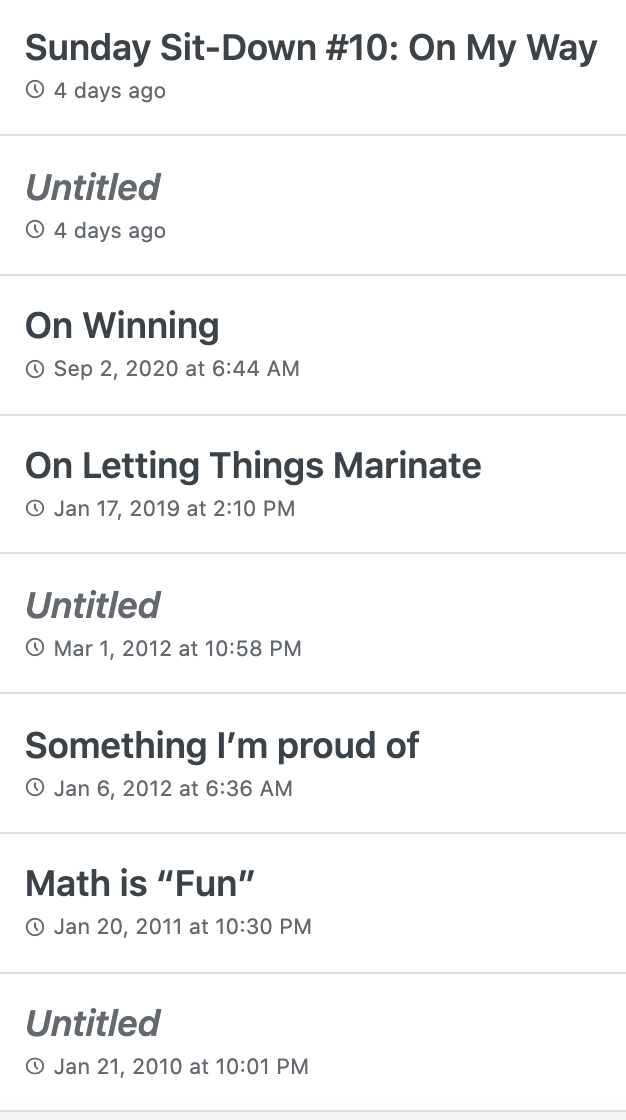
Task: Click clock icon under first Untitled draft
Action: [35, 231]
